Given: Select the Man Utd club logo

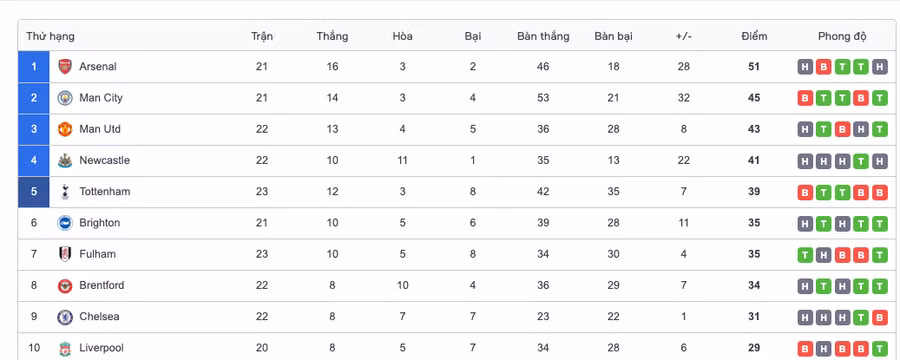Looking at the screenshot, I should pos(65,129).
